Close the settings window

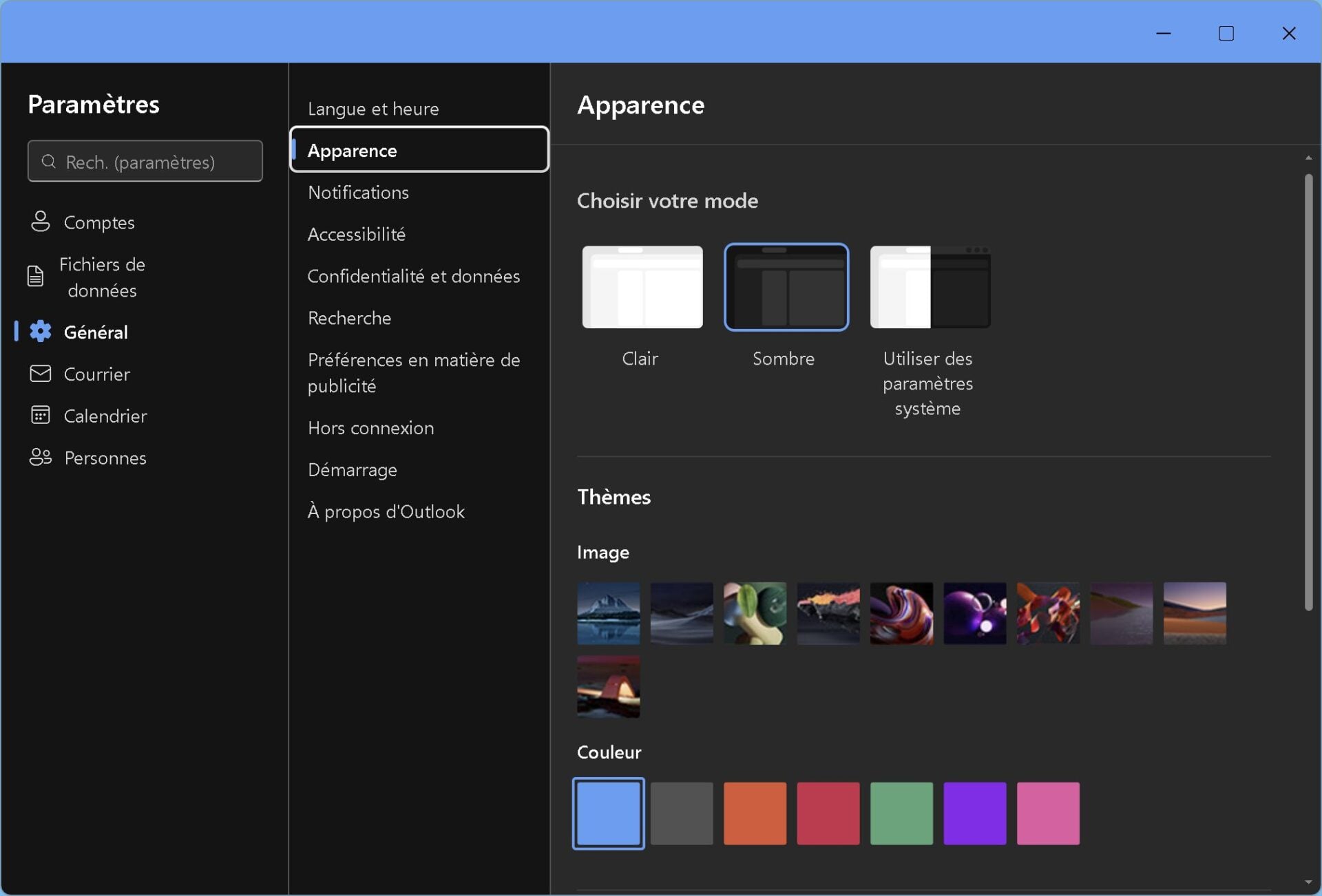point(1289,33)
